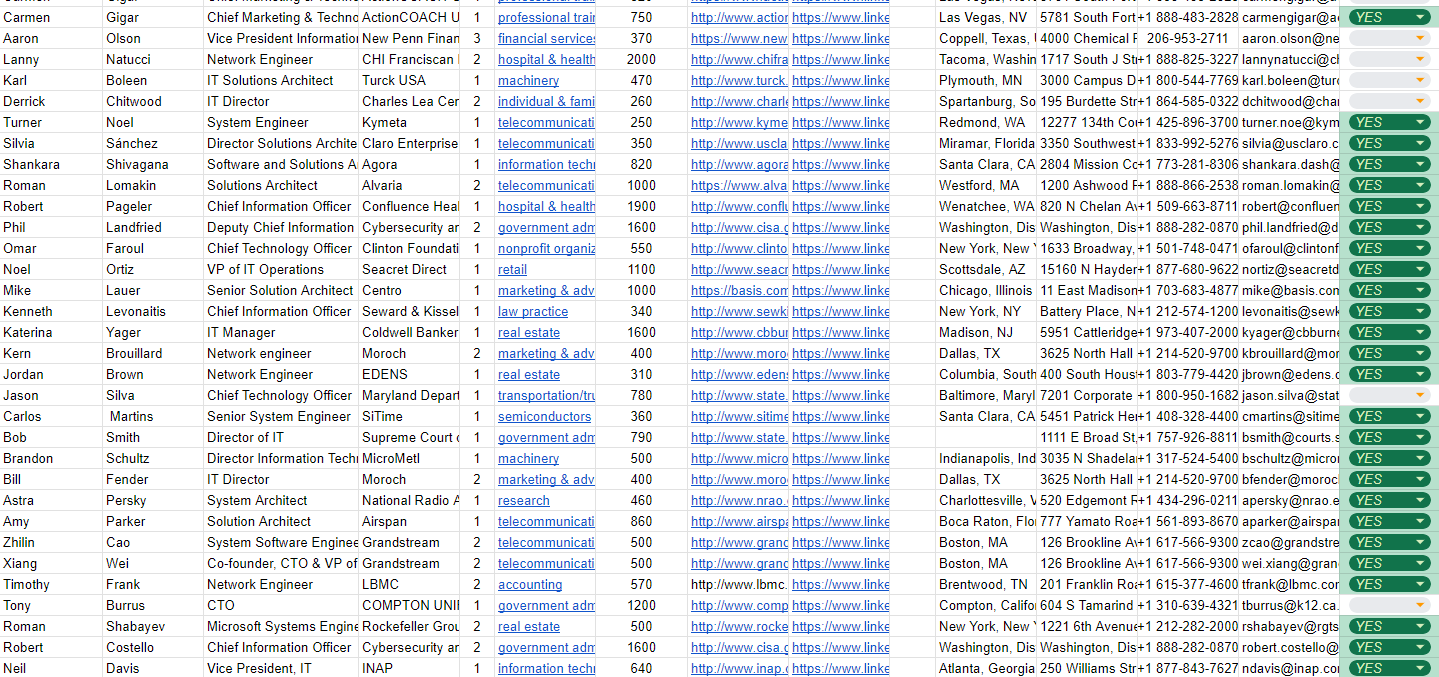Visit the www.turck website link
This screenshot has height=677, width=1439.
point(739,80)
